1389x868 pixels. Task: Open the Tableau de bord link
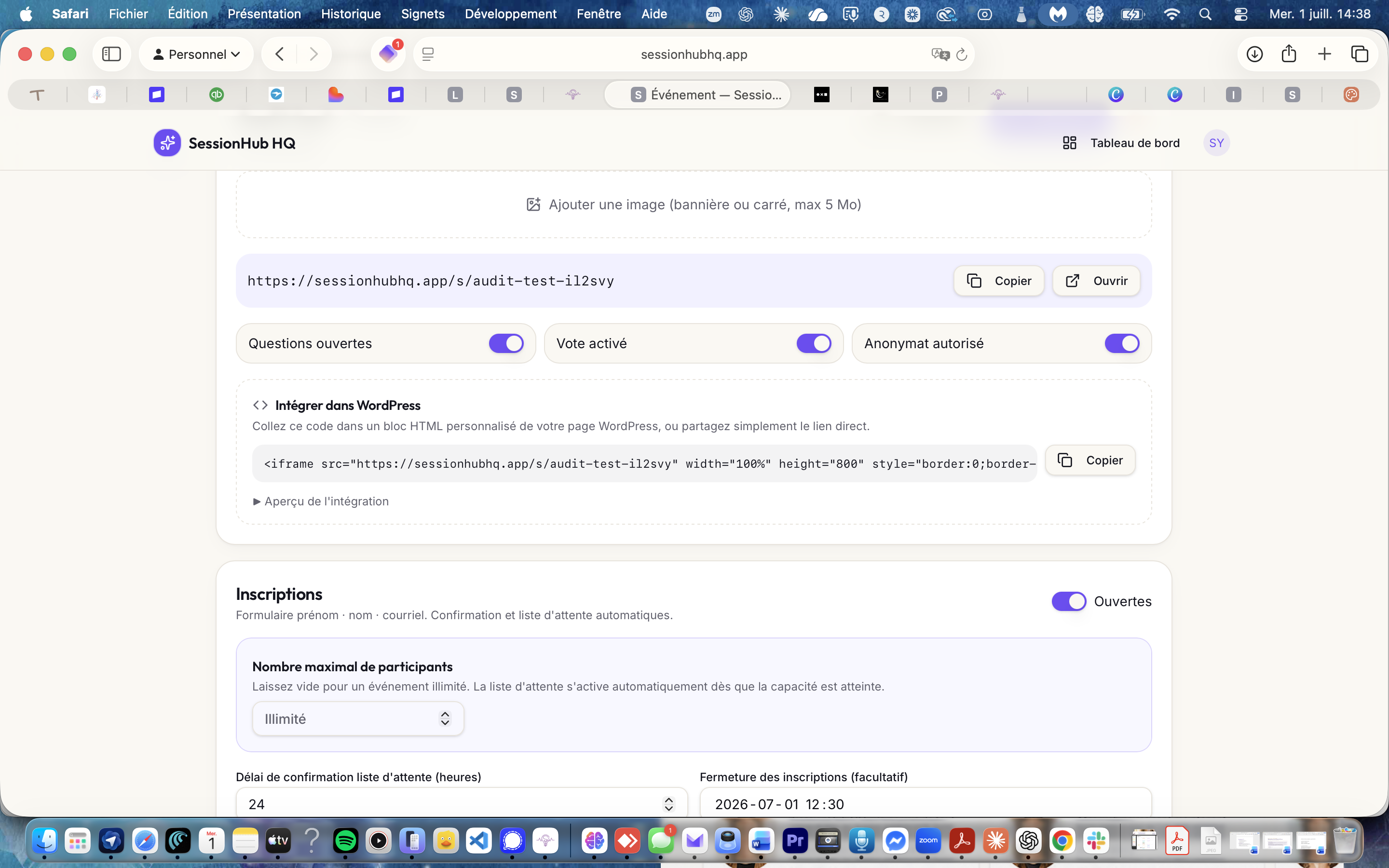pos(1121,143)
